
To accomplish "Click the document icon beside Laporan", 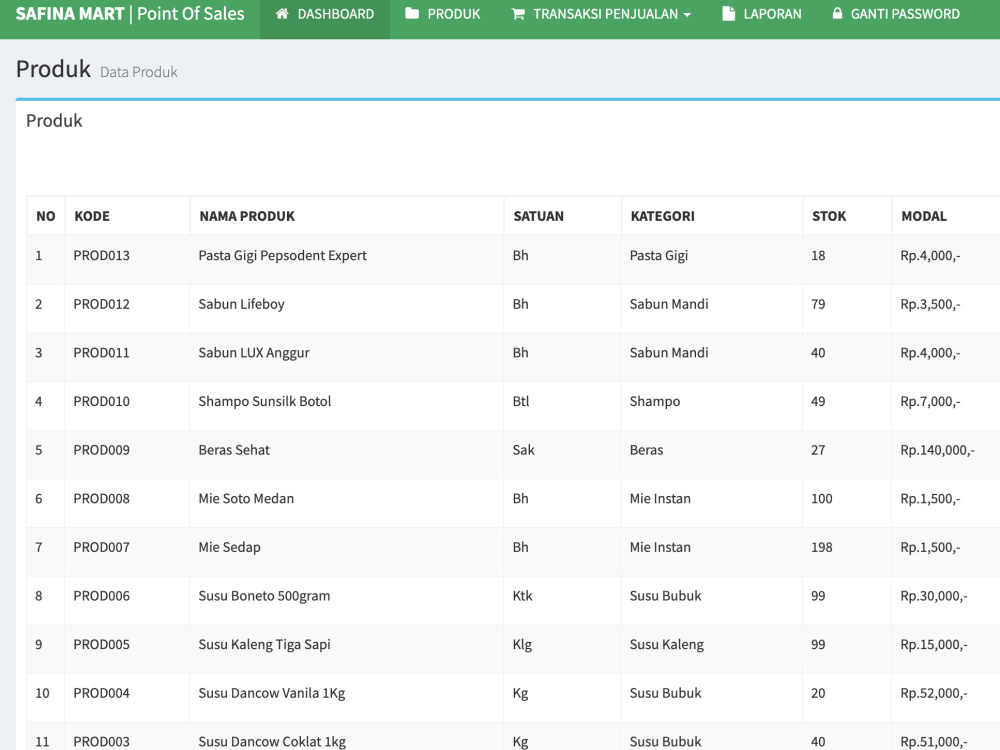I will 728,13.
